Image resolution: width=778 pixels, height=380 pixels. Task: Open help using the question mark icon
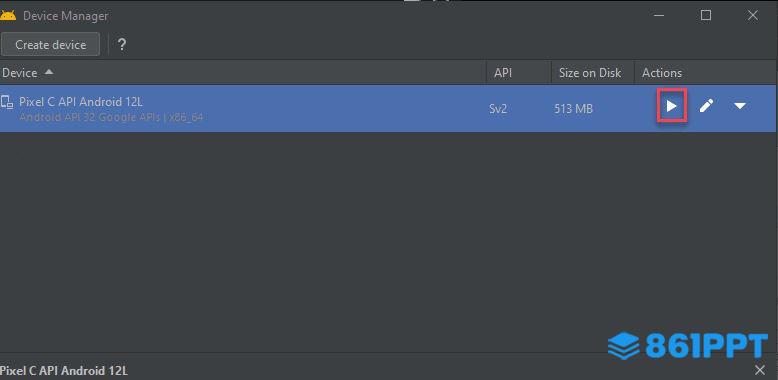[x=122, y=45]
